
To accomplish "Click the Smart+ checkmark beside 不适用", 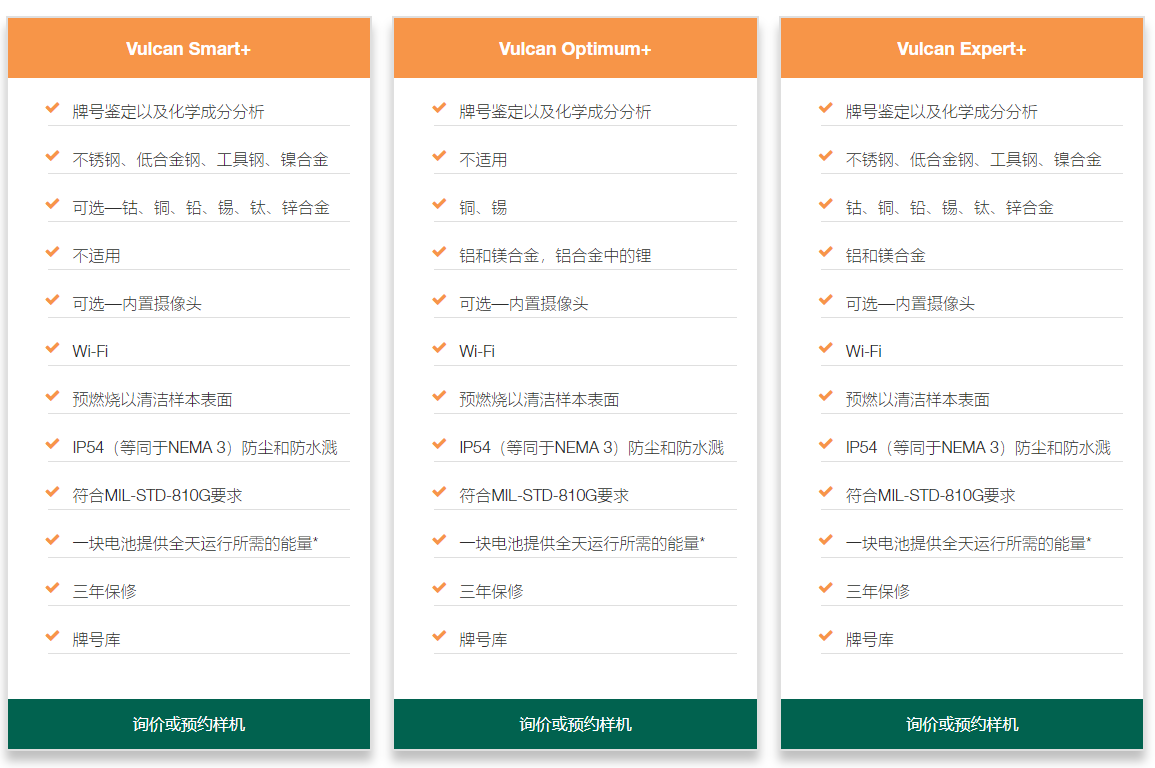I will point(52,252).
